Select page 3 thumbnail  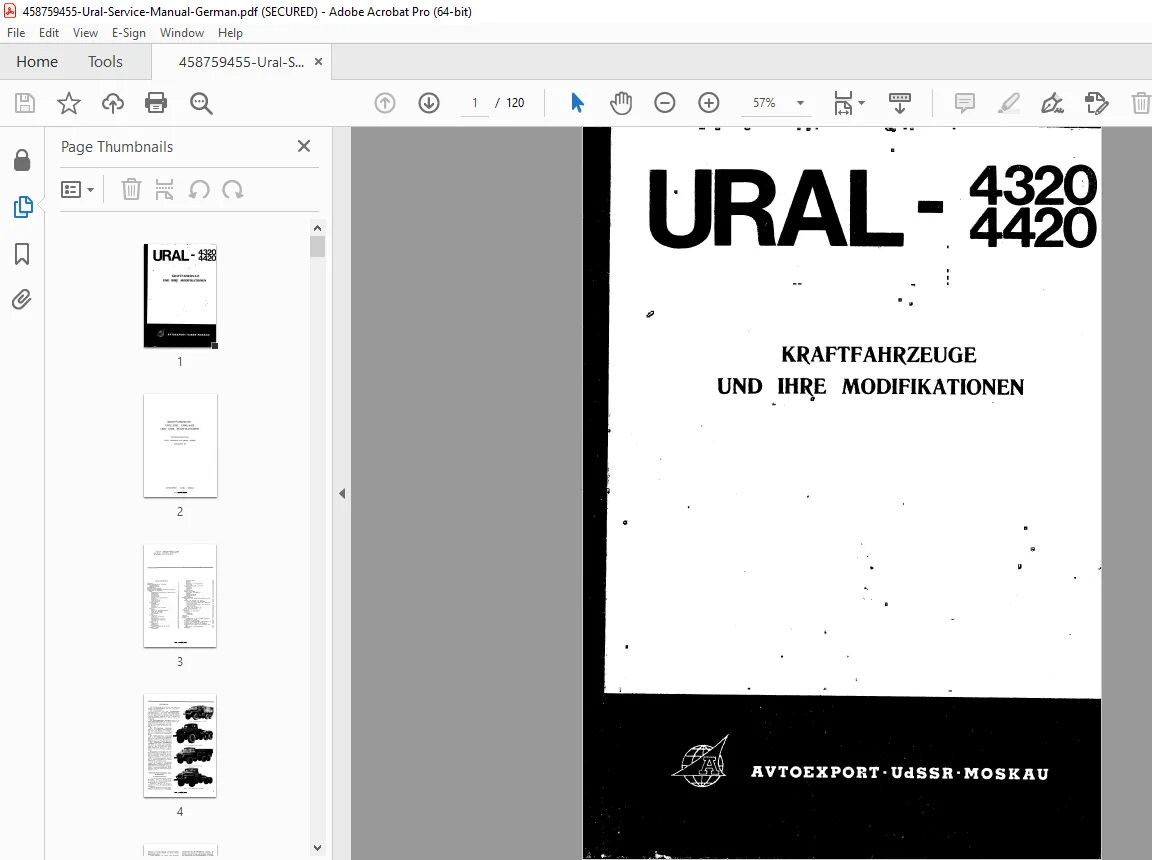[180, 596]
